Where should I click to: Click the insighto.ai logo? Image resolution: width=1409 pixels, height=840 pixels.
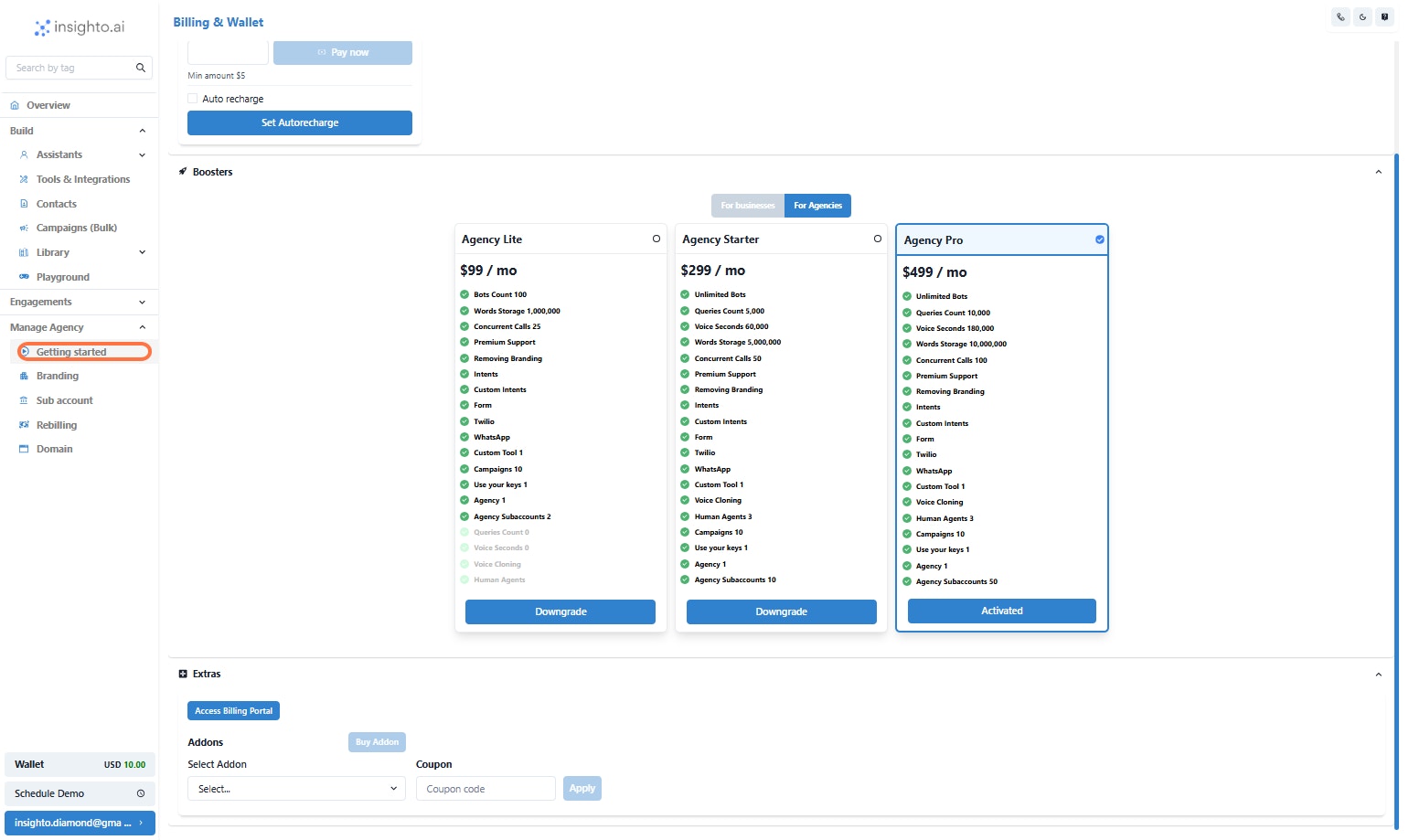tap(80, 27)
